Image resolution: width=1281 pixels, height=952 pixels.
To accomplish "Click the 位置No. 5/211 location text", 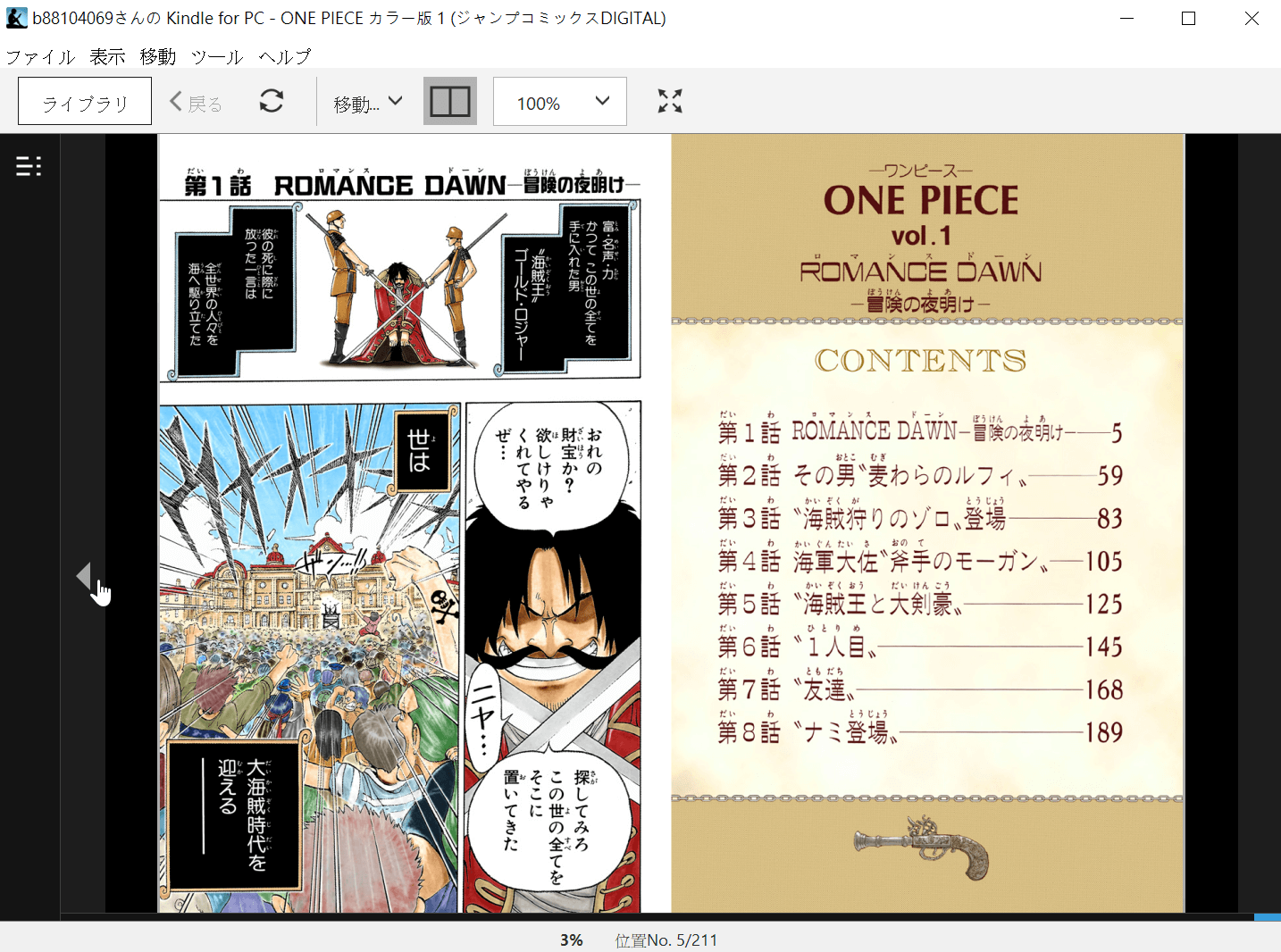I will [x=666, y=940].
